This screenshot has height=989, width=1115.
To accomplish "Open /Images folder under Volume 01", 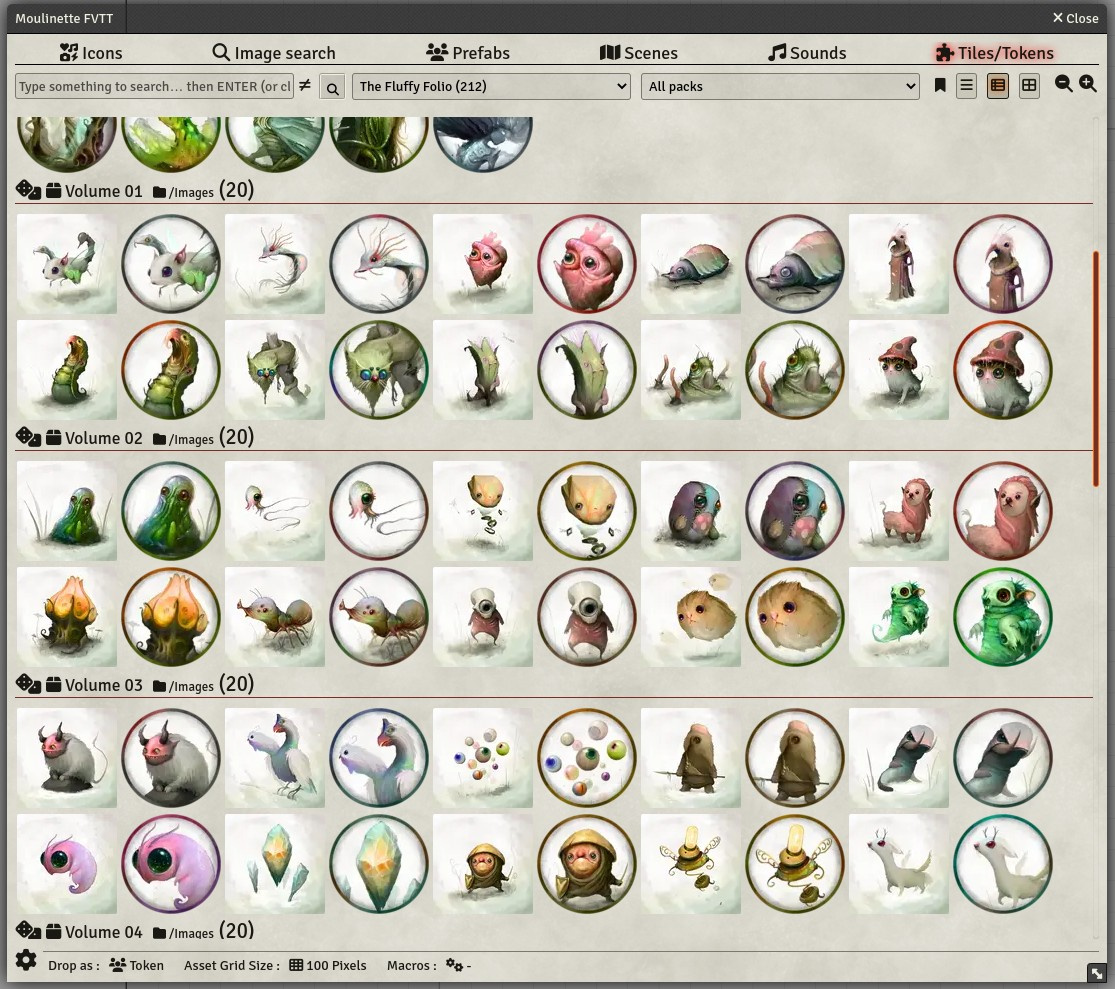I will click(x=183, y=192).
